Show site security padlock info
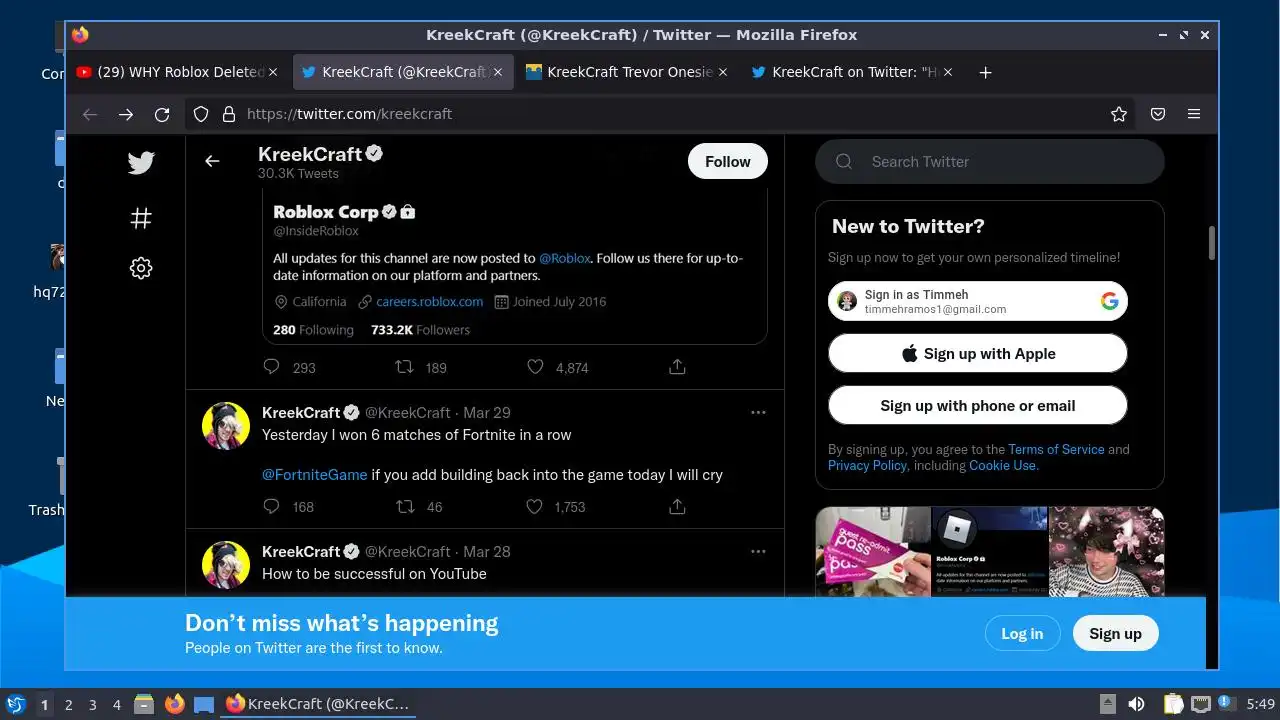The image size is (1280, 720). (x=228, y=114)
